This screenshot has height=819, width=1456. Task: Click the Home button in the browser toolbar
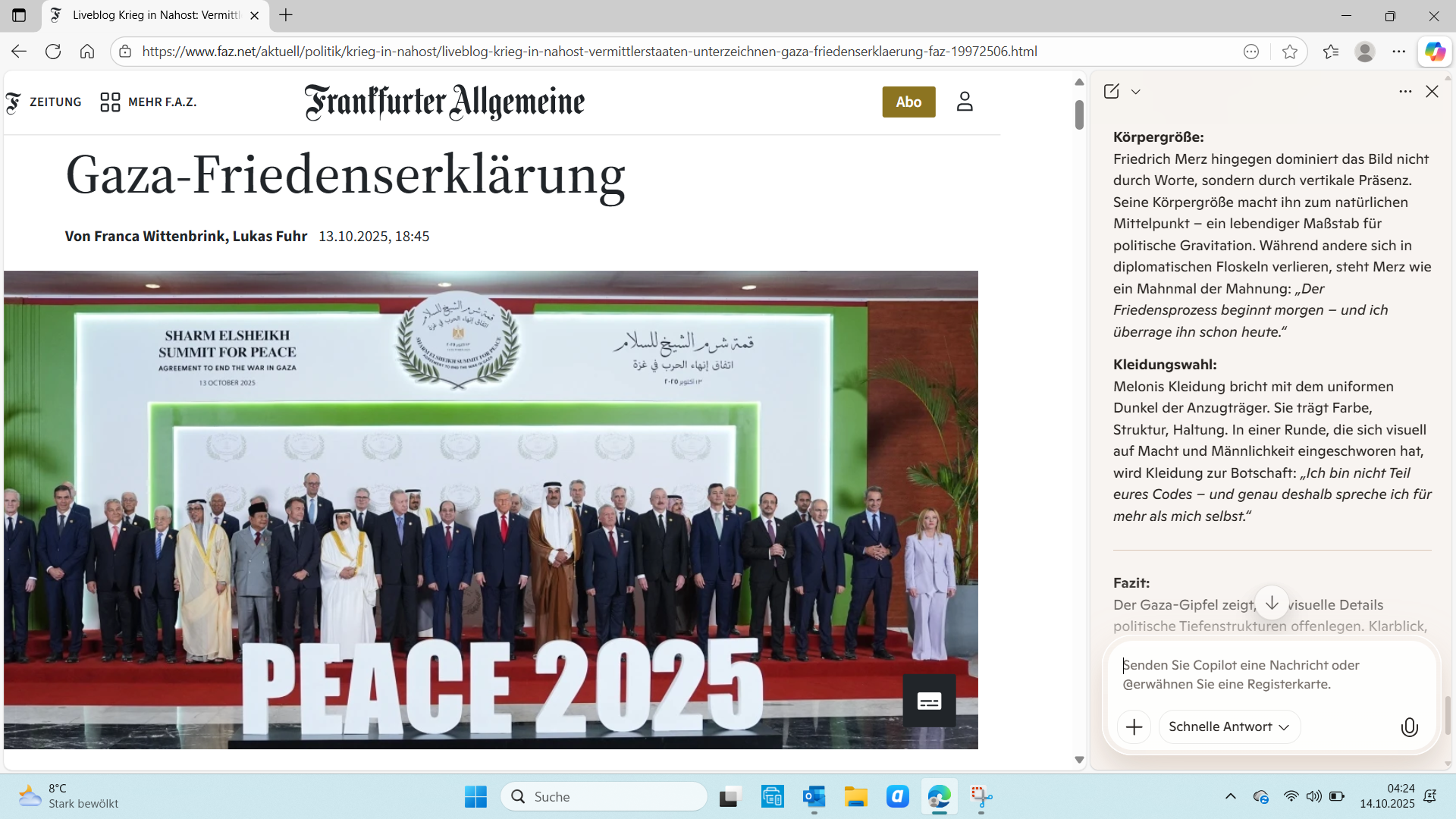coord(87,52)
